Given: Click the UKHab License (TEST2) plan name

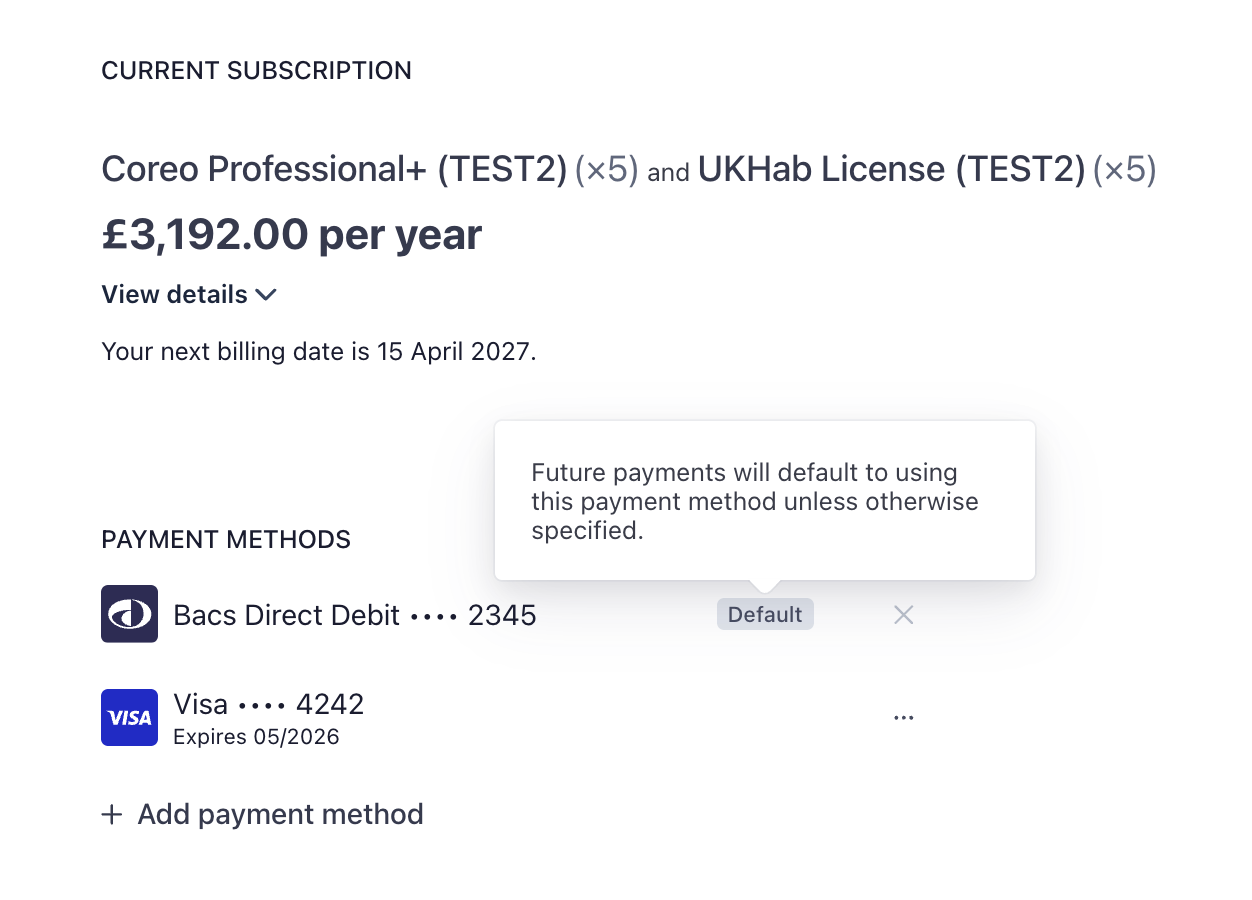Looking at the screenshot, I should coord(890,170).
